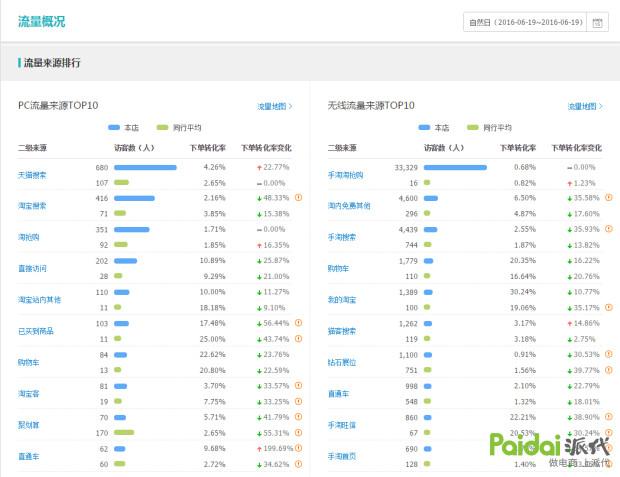Open 手淘淘抢购 source link

pyautogui.click(x=346, y=175)
